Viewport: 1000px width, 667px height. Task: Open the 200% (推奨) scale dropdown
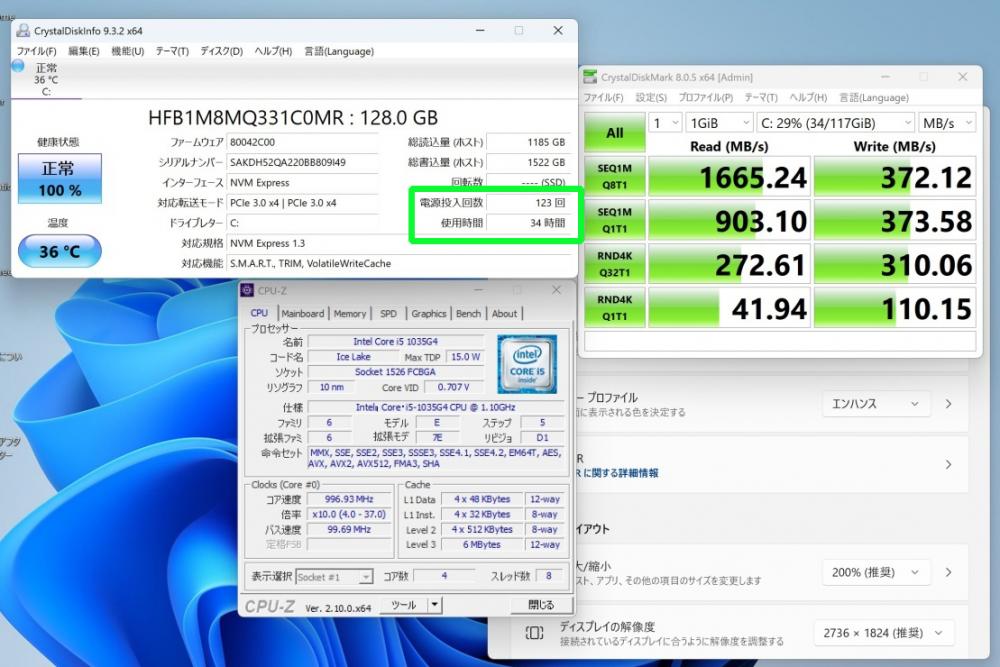(x=875, y=573)
